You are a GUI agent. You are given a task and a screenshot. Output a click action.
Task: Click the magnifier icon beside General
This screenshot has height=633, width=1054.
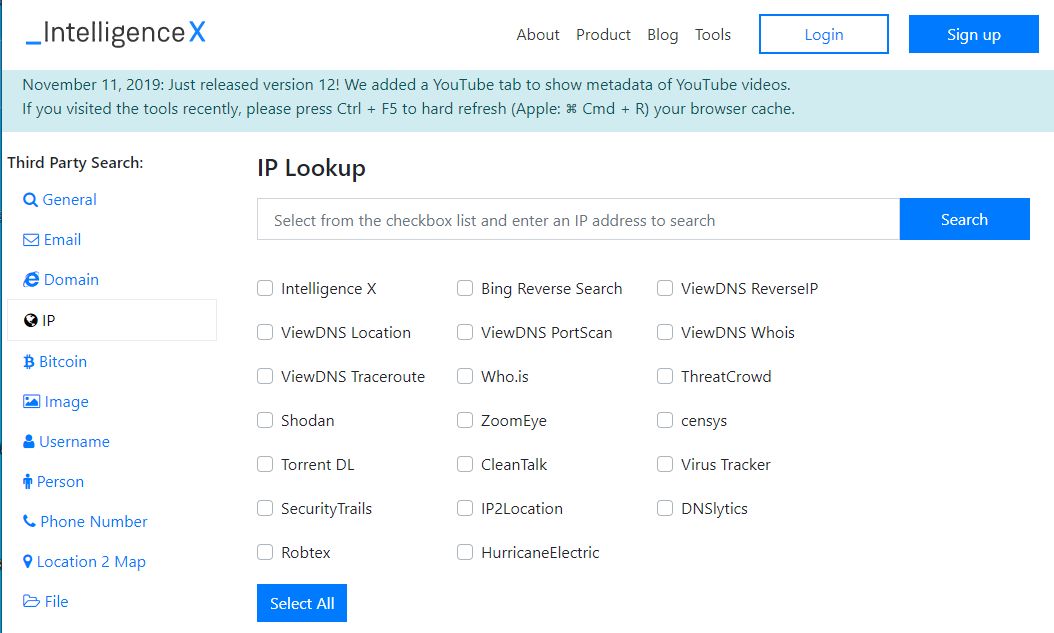[x=30, y=200]
